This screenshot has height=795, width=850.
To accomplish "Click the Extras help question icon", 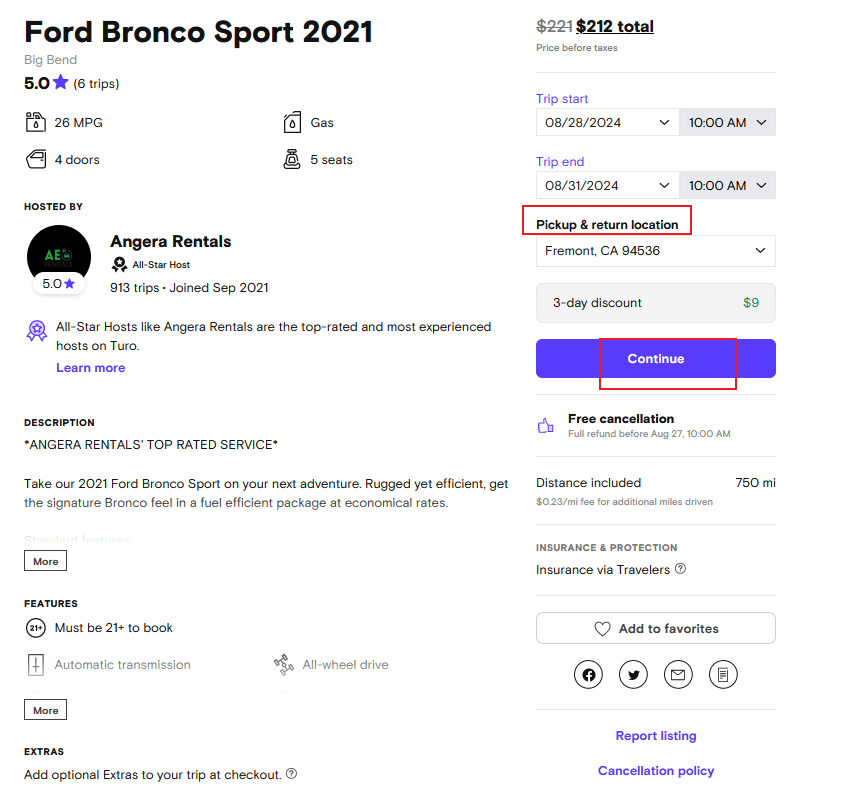I will click(x=291, y=774).
